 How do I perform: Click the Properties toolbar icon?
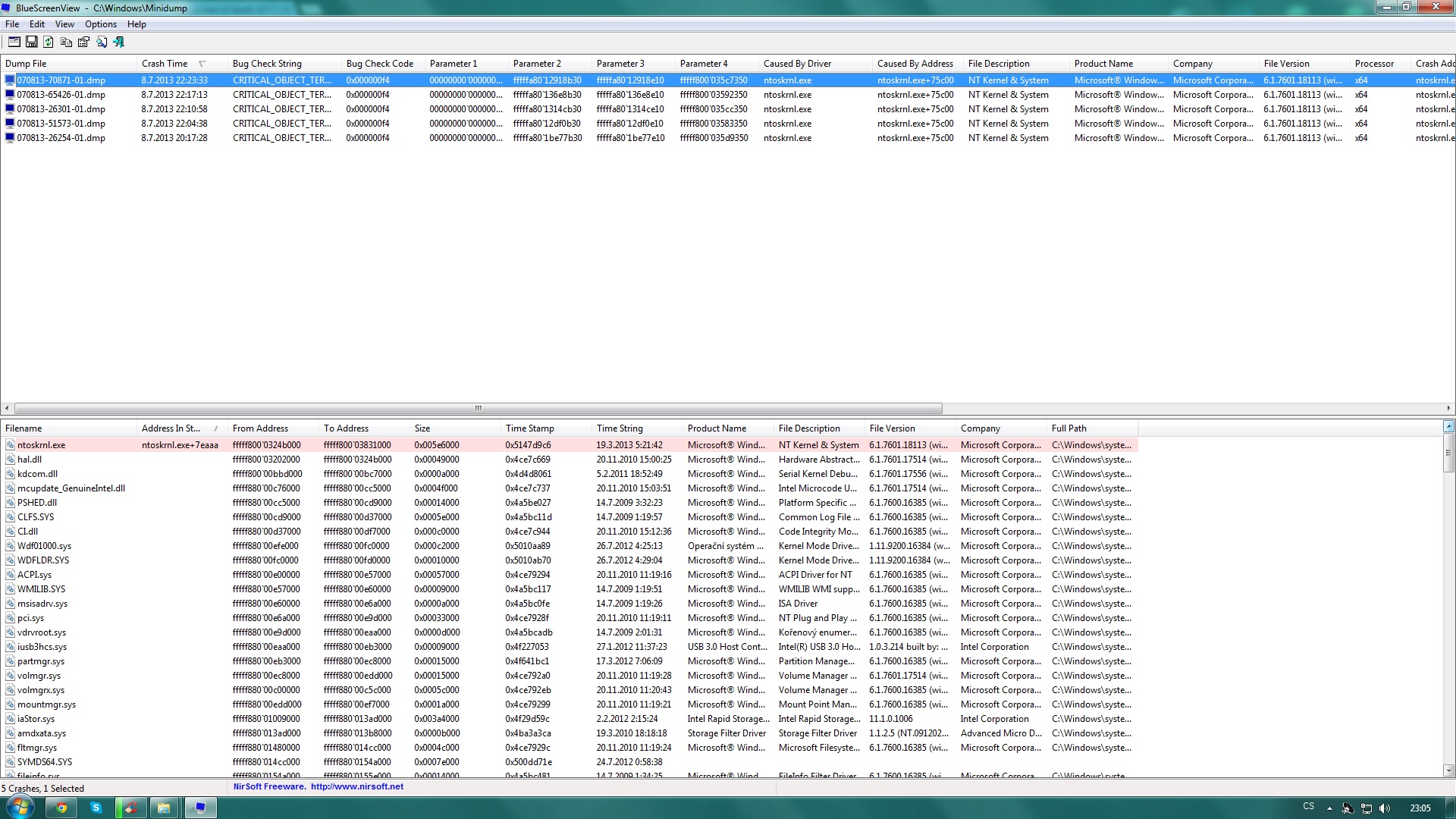tap(83, 42)
